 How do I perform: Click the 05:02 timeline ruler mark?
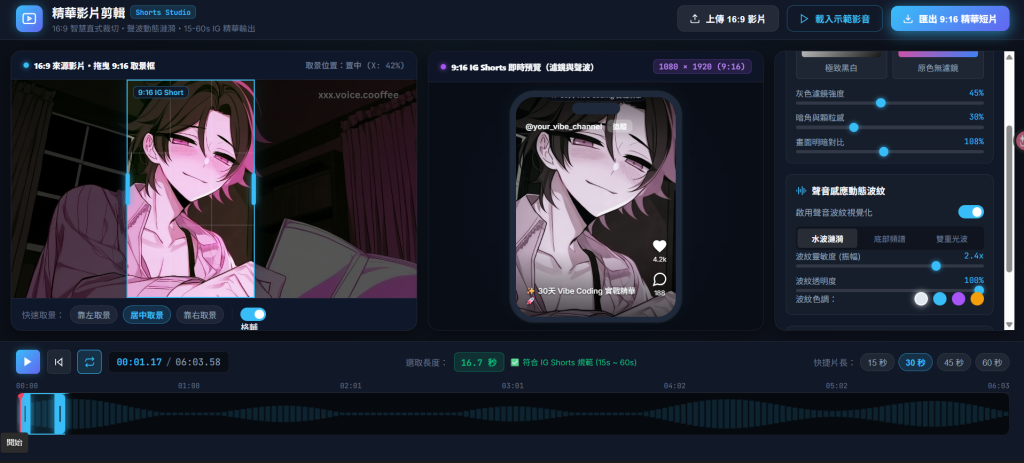(x=837, y=386)
